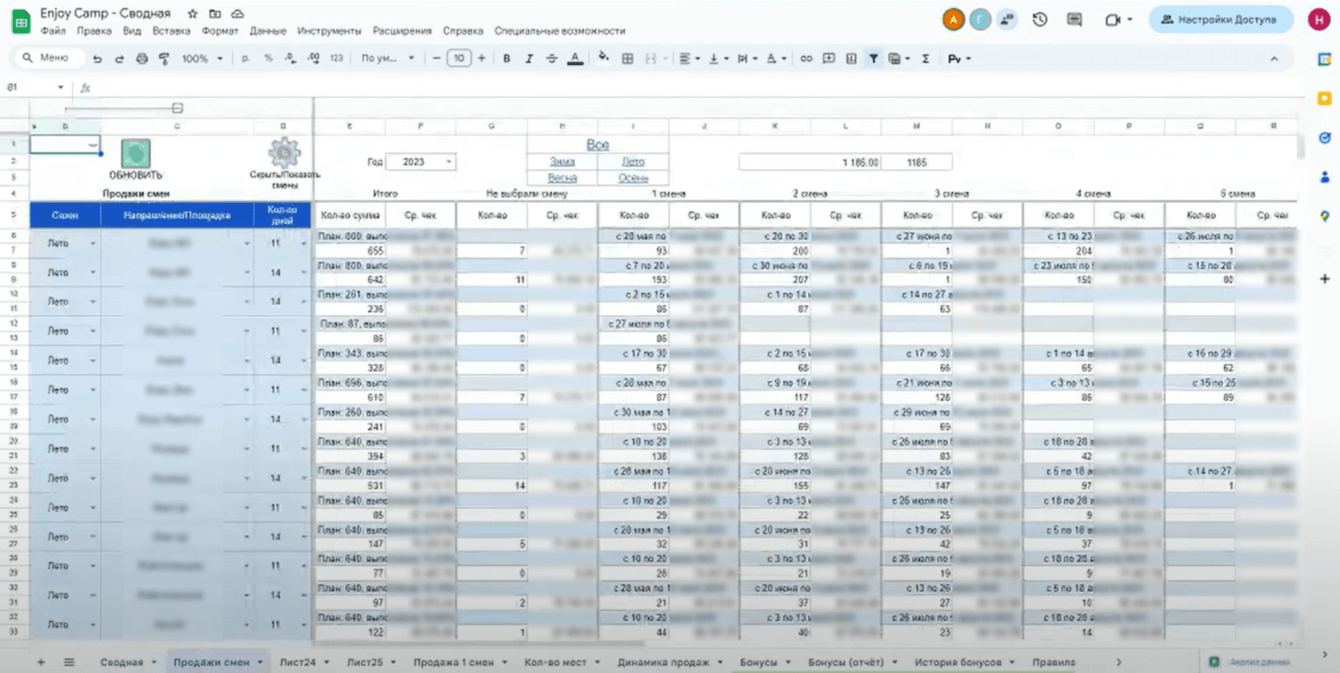Click the insert link icon
The height and width of the screenshot is (673, 1340).
pos(806,59)
